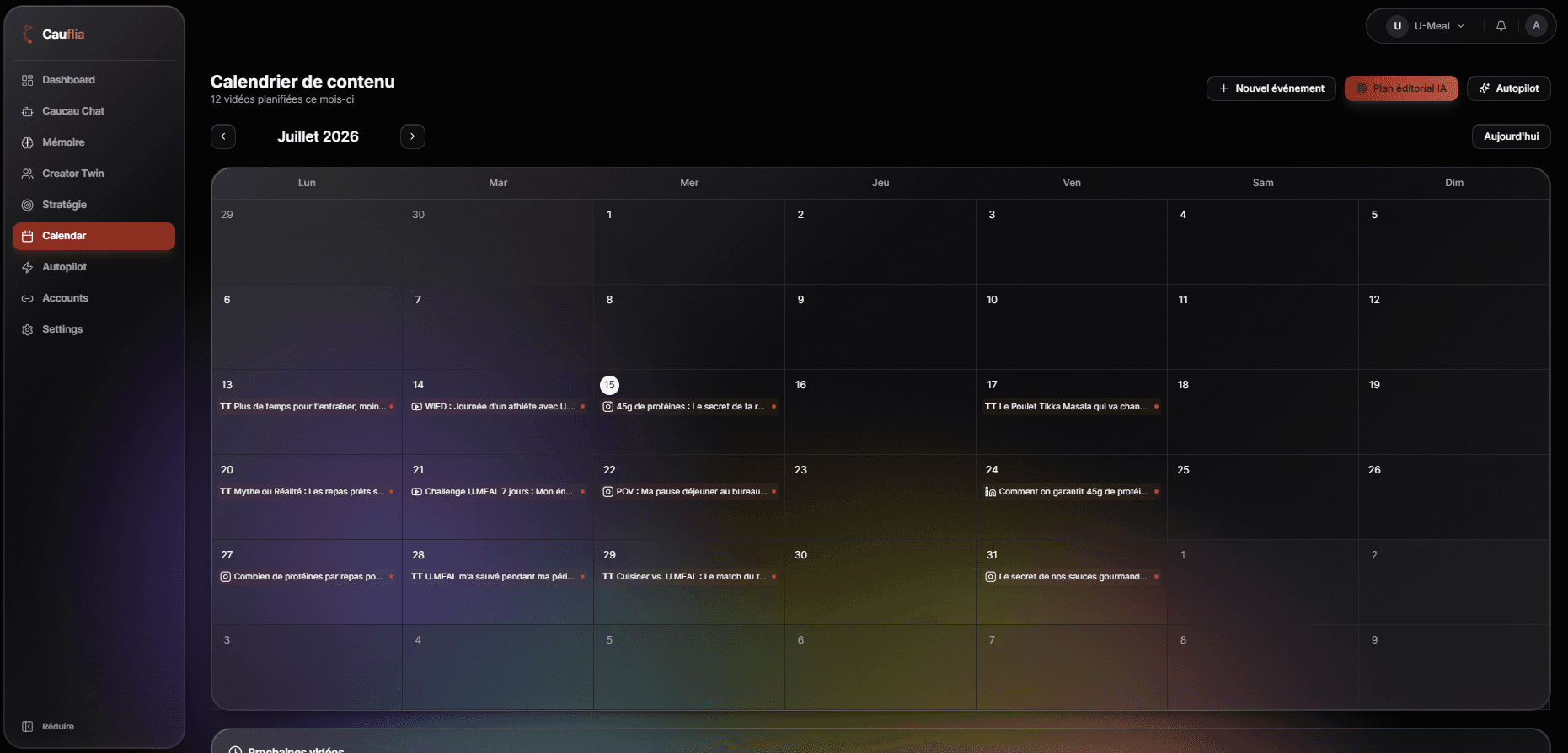Open Caucau Chat bot icon
This screenshot has width=1568, height=753.
click(x=27, y=111)
